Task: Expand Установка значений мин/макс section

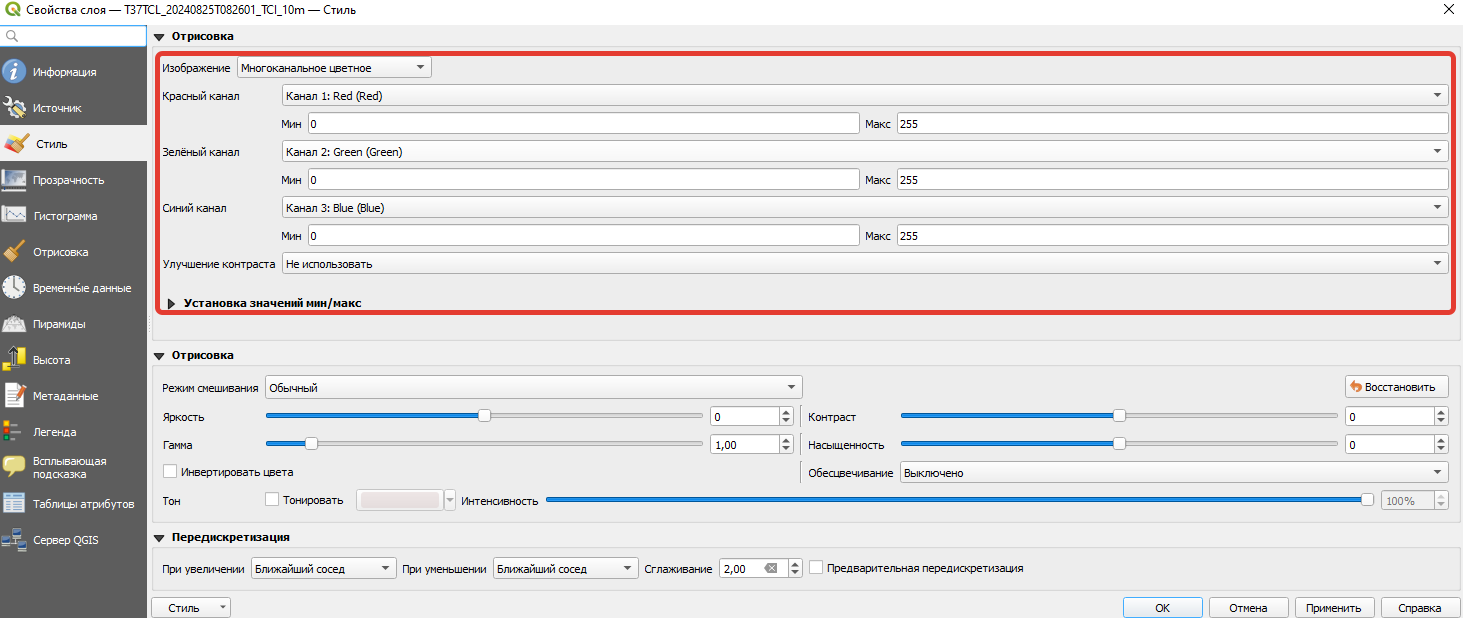Action: 171,302
